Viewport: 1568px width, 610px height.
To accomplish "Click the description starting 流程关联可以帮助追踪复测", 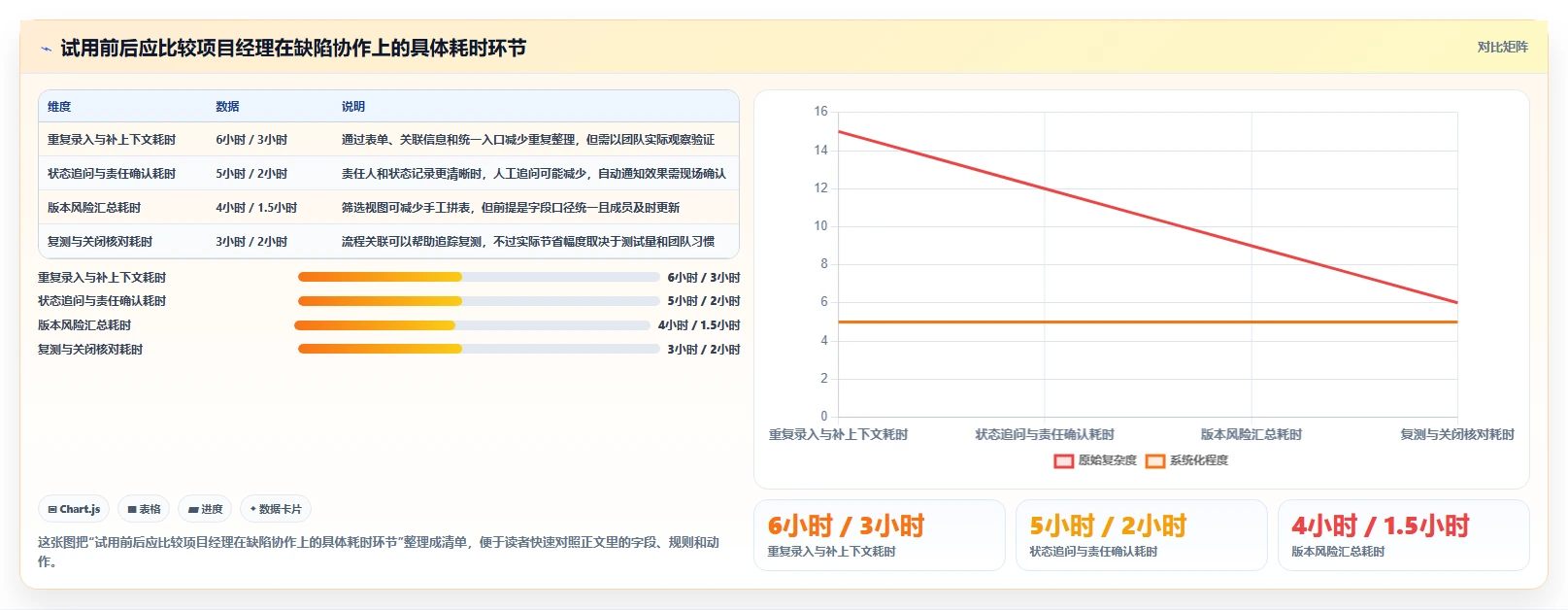I will pos(527,242).
